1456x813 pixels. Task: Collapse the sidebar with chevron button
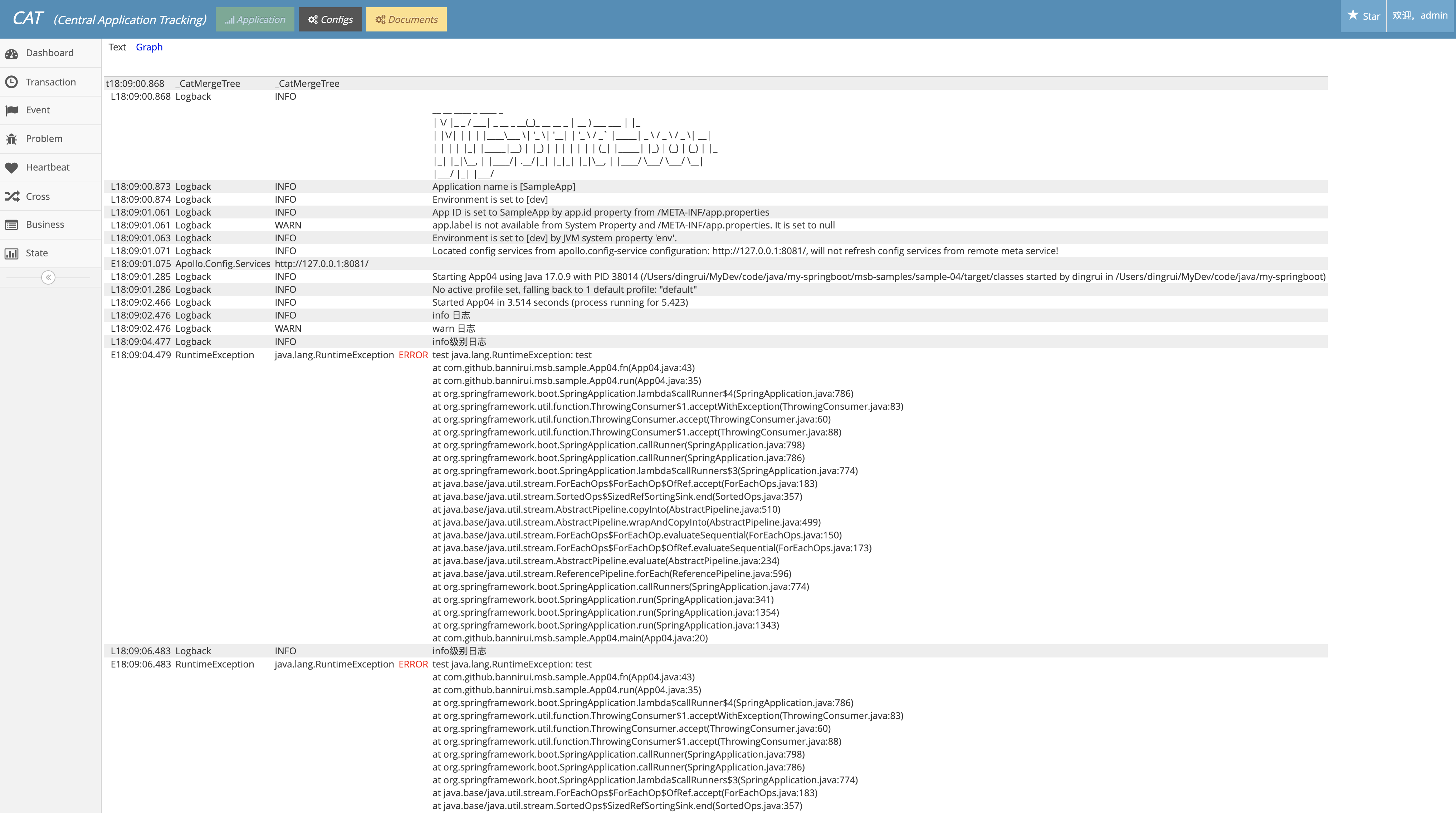click(x=48, y=277)
